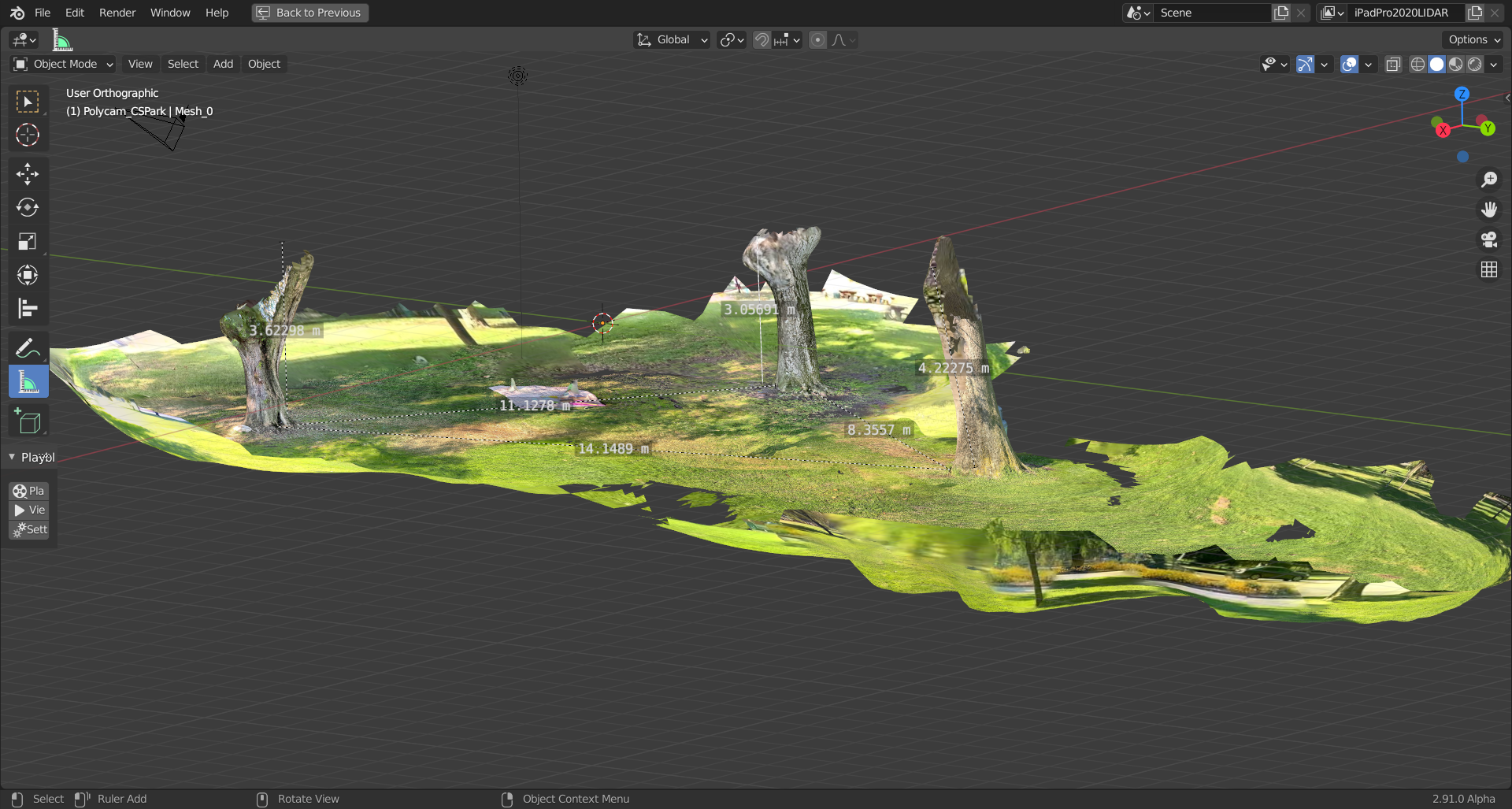
Task: Switch viewport to Rendered shading mode
Action: (1475, 65)
